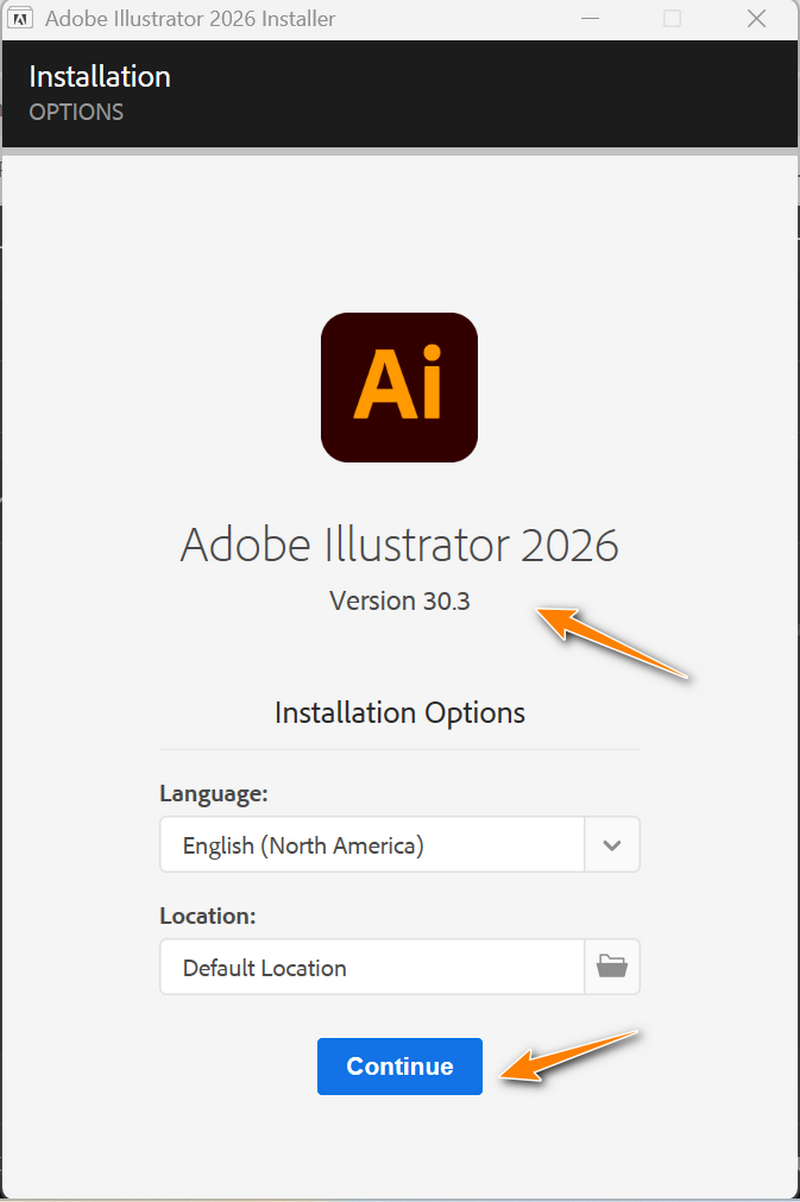800x1202 pixels.
Task: Click the Default Location field
Action: (372, 966)
